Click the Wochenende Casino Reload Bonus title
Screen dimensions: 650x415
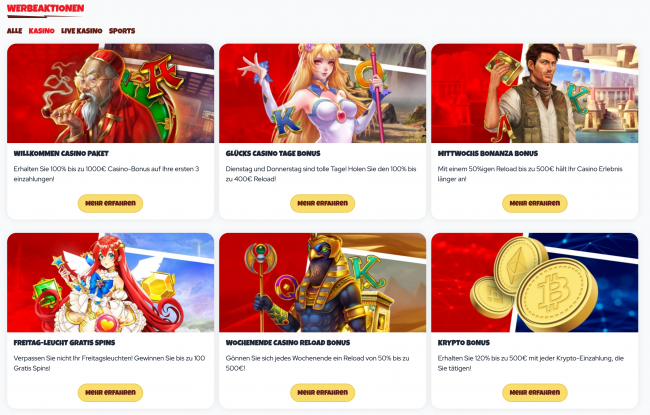pyautogui.click(x=288, y=342)
